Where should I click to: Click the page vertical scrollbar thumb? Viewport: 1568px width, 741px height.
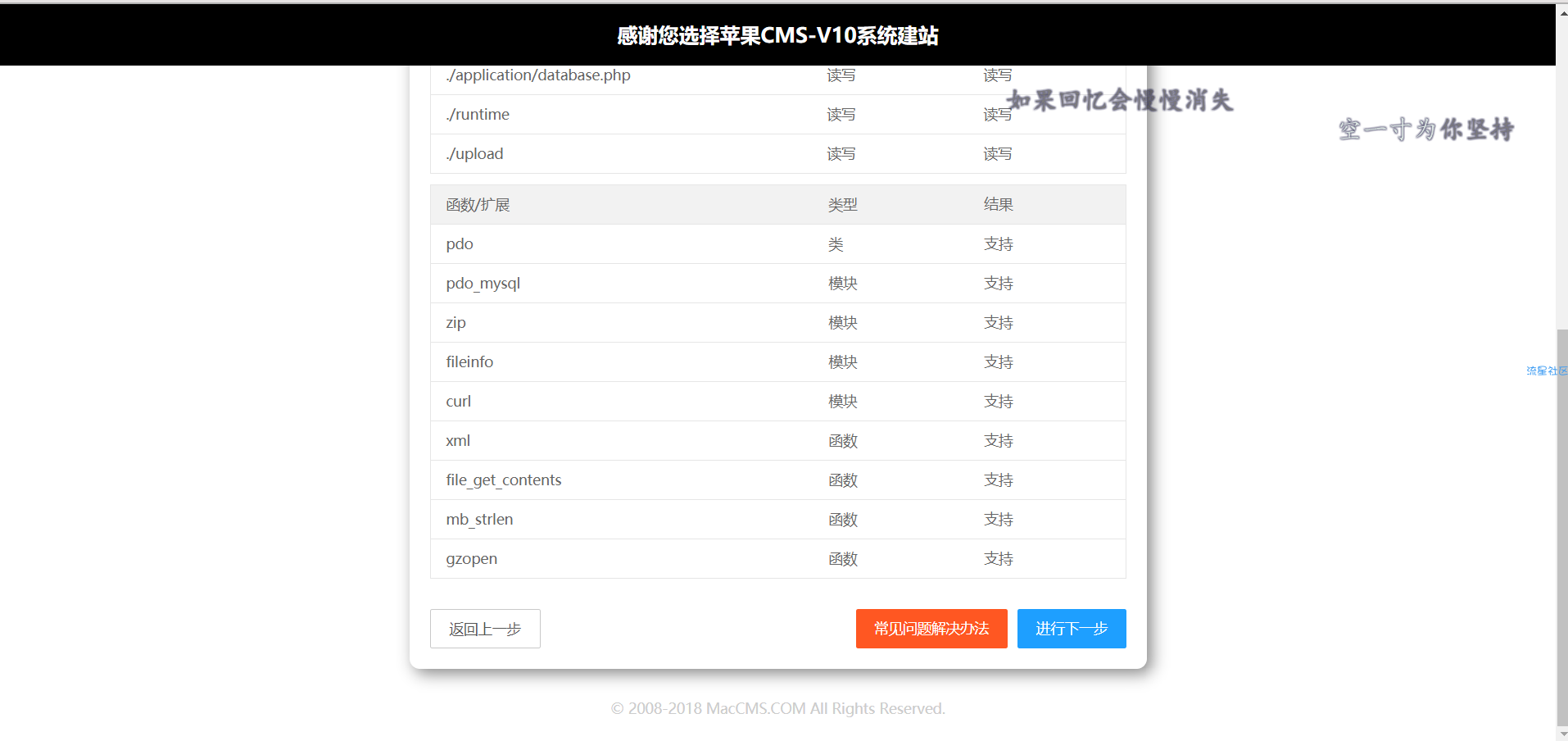click(x=1561, y=527)
